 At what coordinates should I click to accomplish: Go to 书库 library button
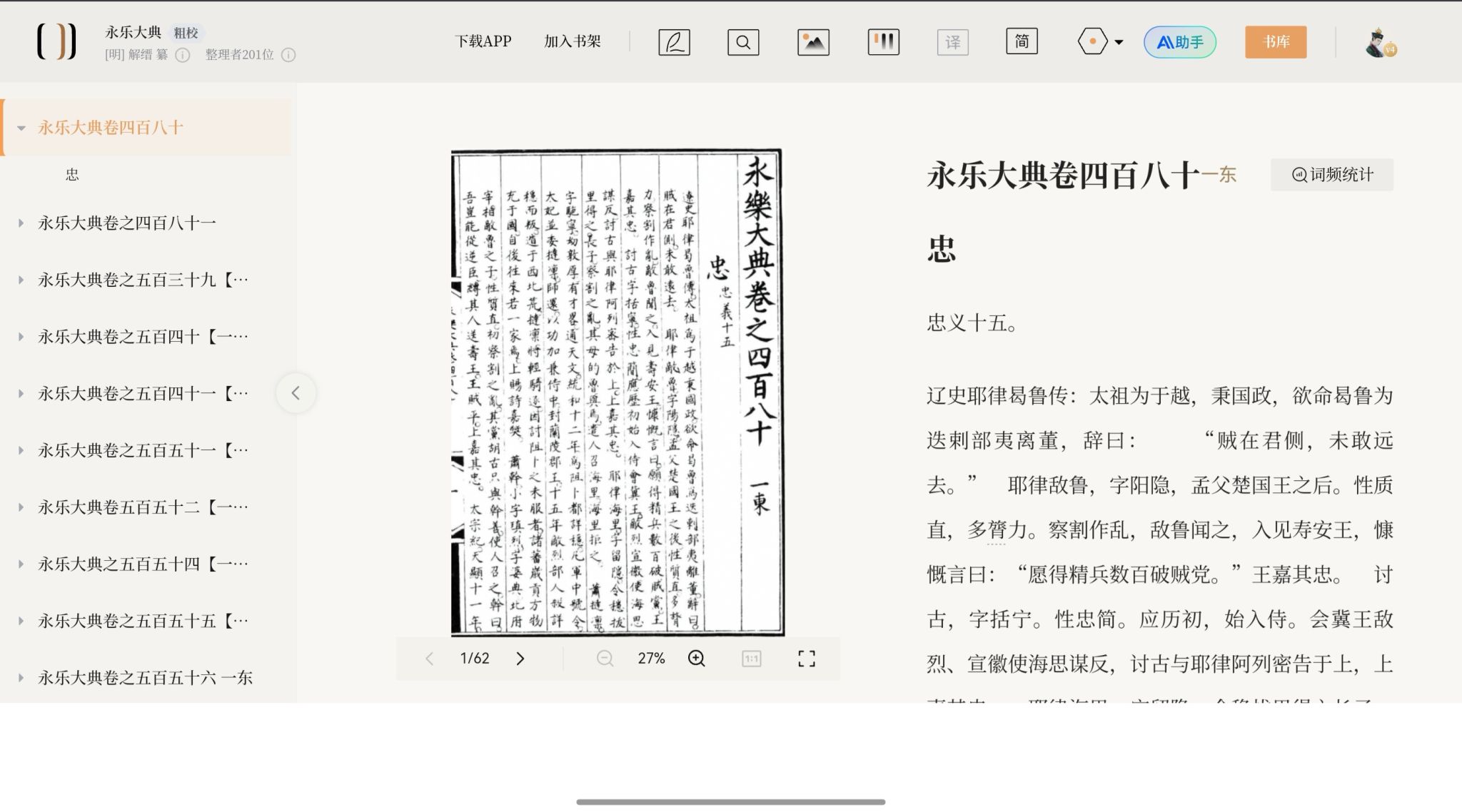(1276, 42)
